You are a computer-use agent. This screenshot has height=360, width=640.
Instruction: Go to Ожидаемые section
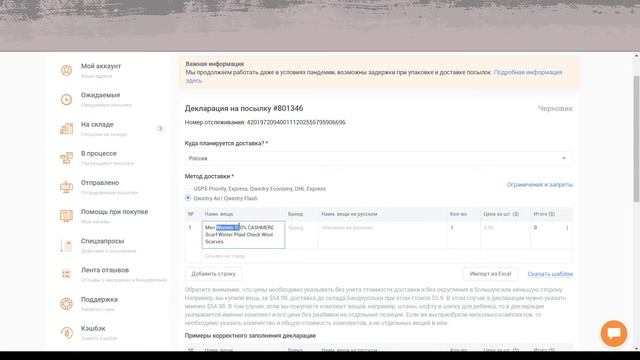coord(100,95)
